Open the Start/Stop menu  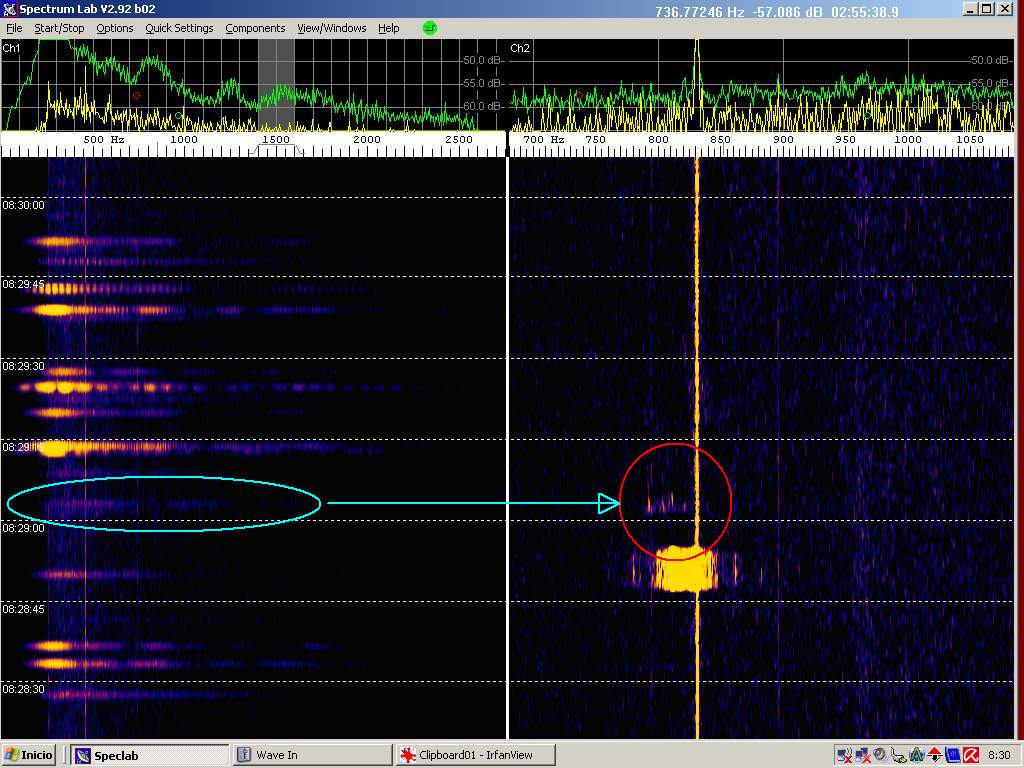(59, 28)
